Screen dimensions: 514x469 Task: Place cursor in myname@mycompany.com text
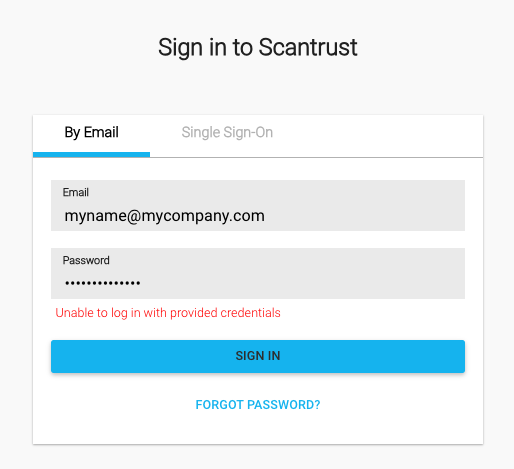click(x=165, y=216)
